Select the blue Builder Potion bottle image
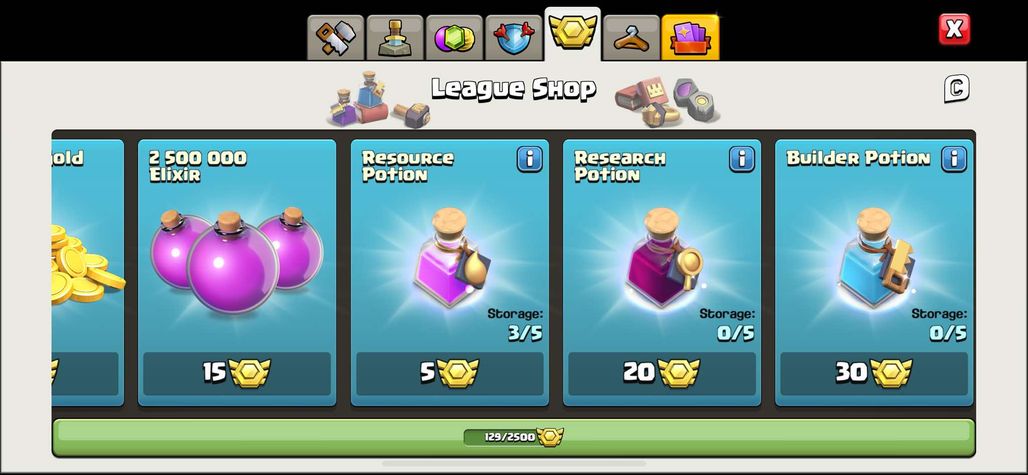1028x475 pixels. tap(876, 257)
